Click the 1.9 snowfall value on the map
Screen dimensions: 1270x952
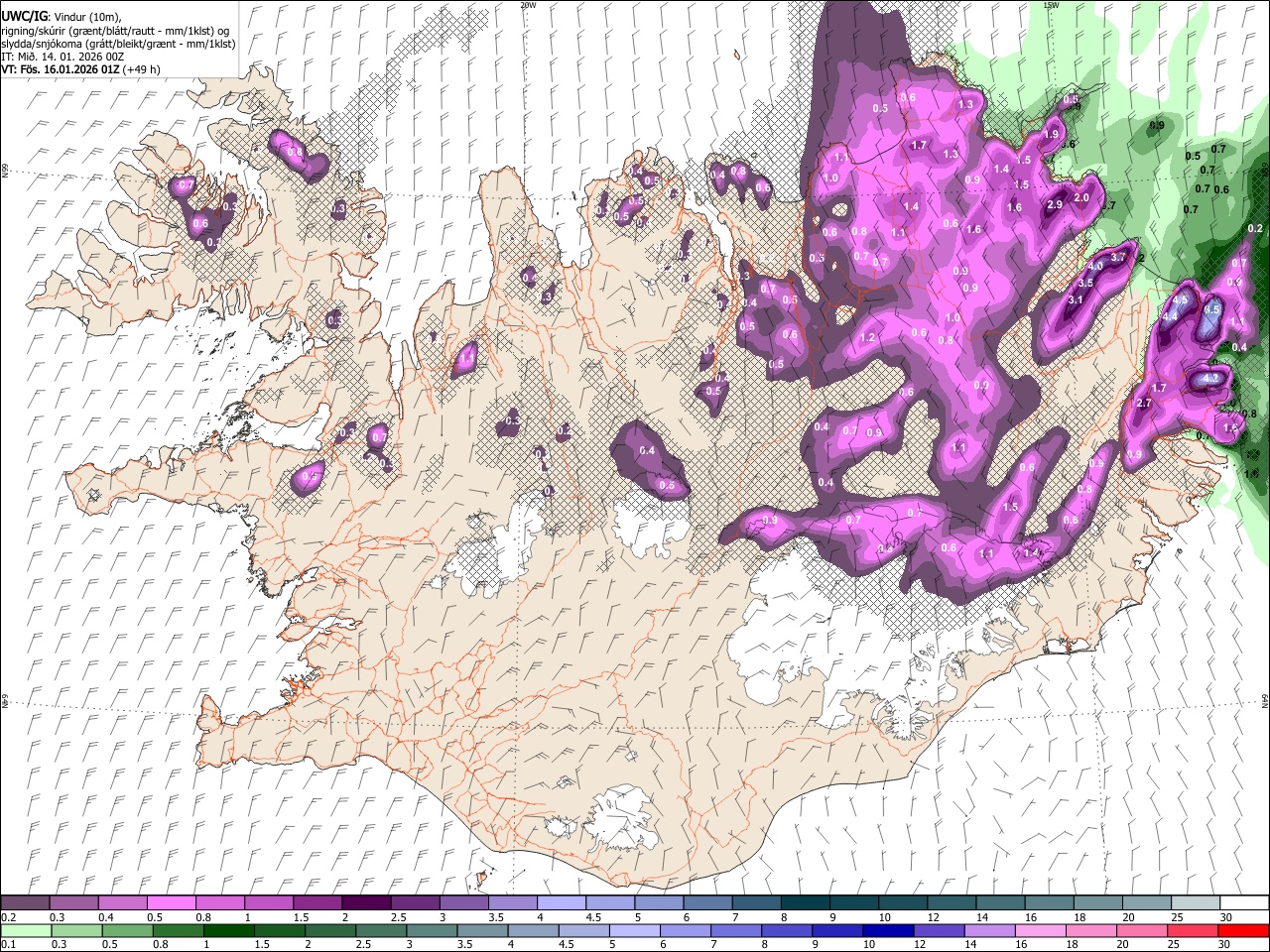point(1052,134)
